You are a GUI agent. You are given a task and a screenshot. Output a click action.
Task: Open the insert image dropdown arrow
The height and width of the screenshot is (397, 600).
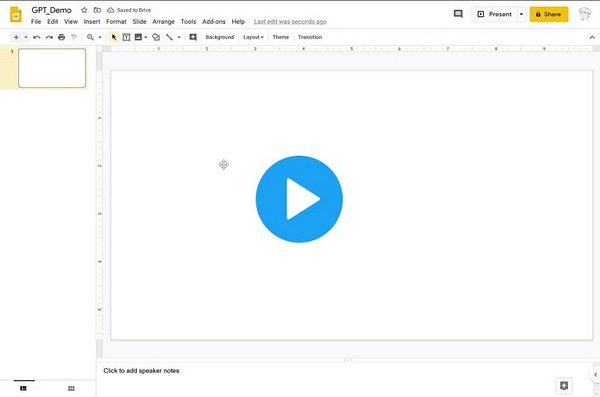pos(145,37)
